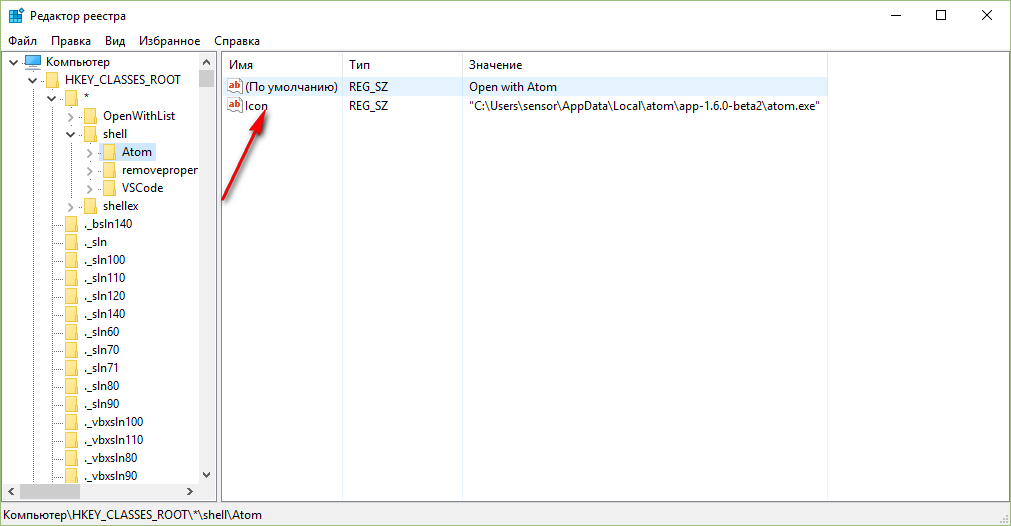Select the ._sln90 key
Image resolution: width=1011 pixels, height=526 pixels.
point(102,404)
